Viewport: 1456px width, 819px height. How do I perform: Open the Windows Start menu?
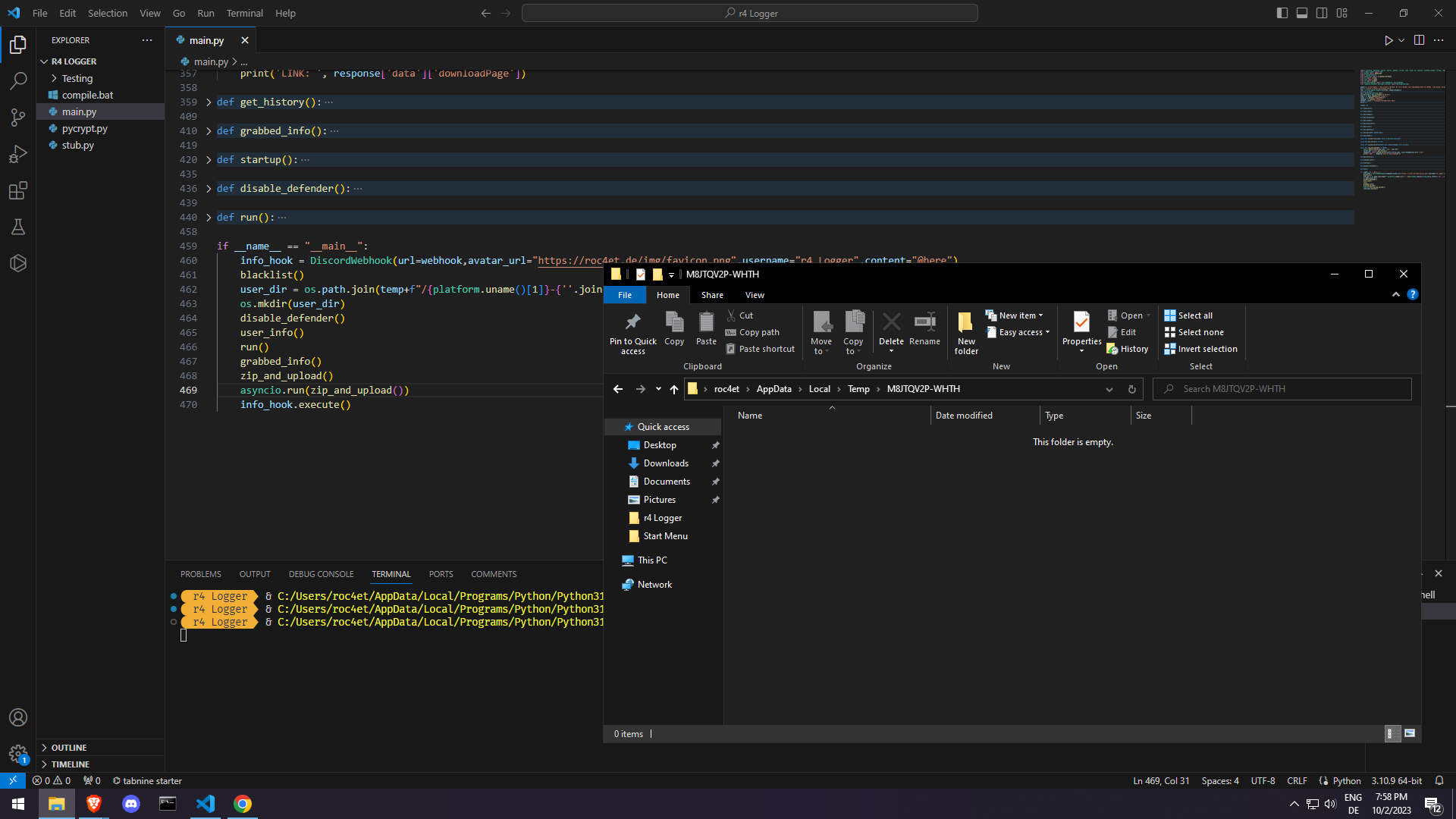click(x=18, y=804)
